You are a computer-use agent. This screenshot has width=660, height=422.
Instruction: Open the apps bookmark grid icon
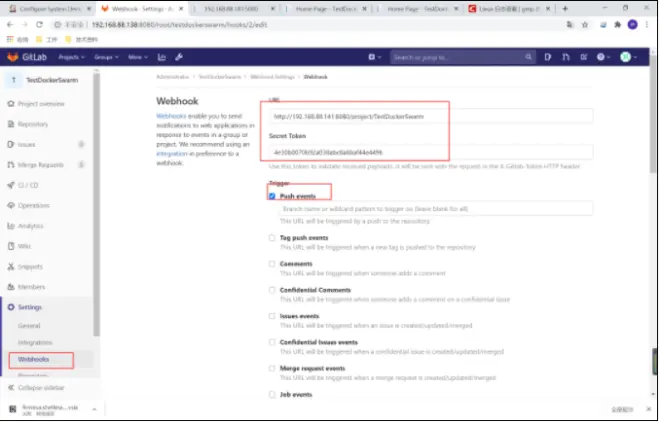pyautogui.click(x=10, y=39)
